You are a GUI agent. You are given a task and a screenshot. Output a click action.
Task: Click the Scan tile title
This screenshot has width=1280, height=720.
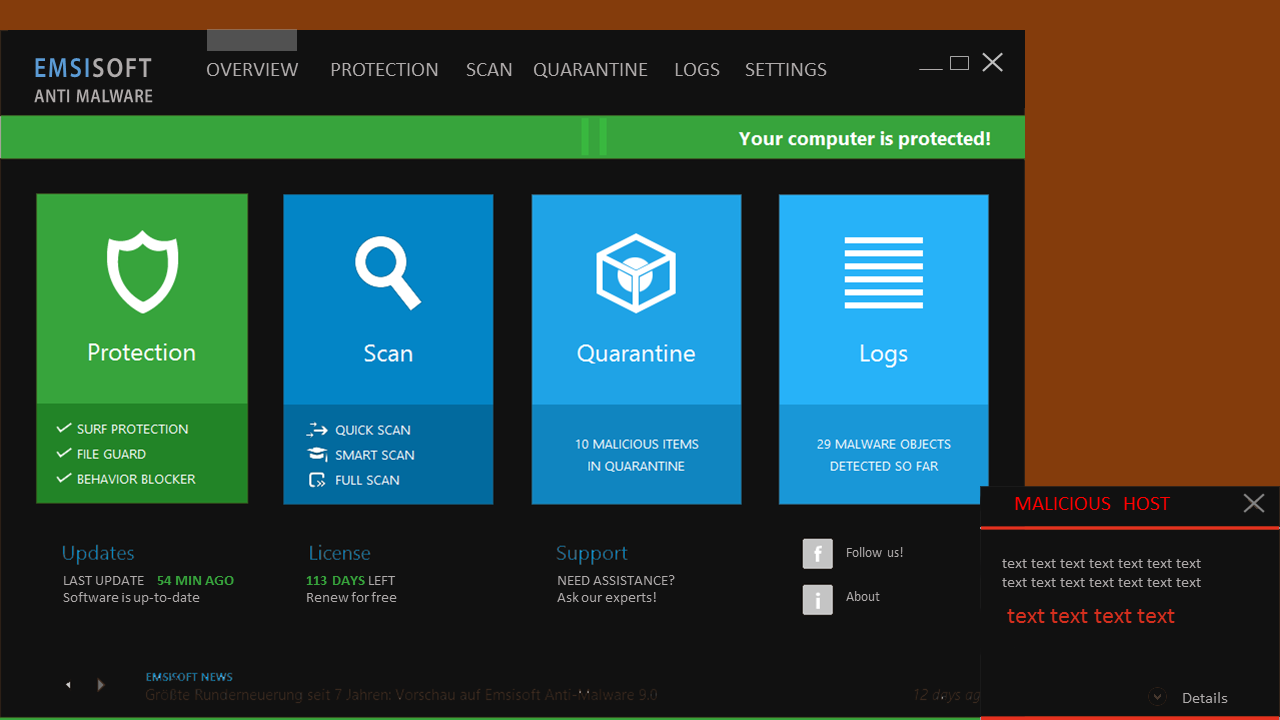388,353
